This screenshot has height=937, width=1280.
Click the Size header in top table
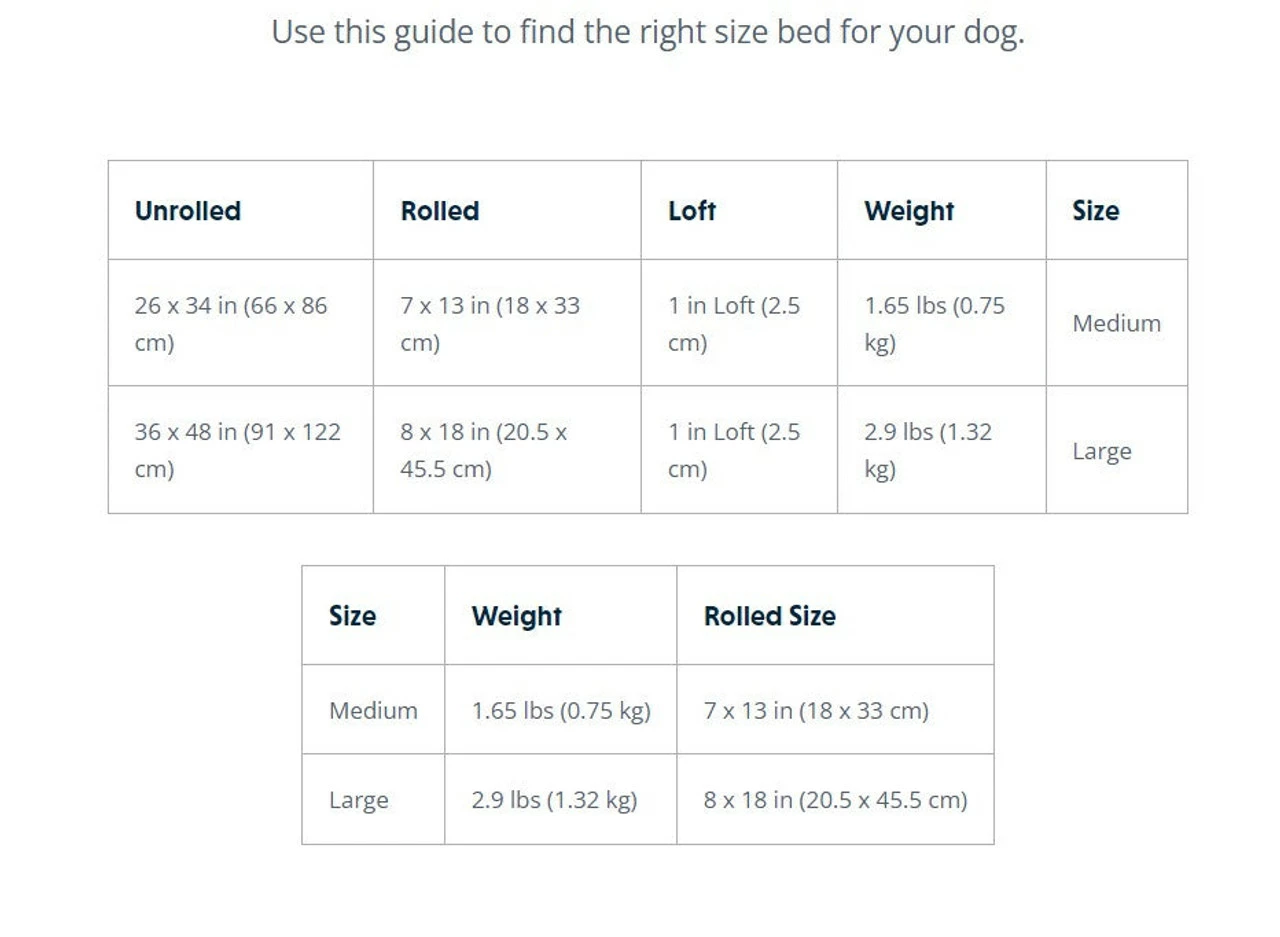(1095, 211)
